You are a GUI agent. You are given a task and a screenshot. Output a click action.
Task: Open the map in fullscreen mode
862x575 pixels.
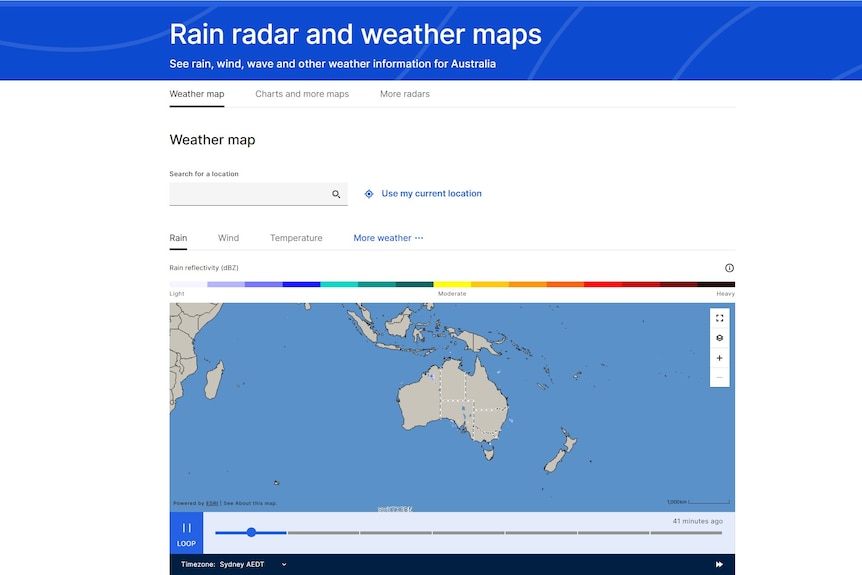(x=719, y=318)
